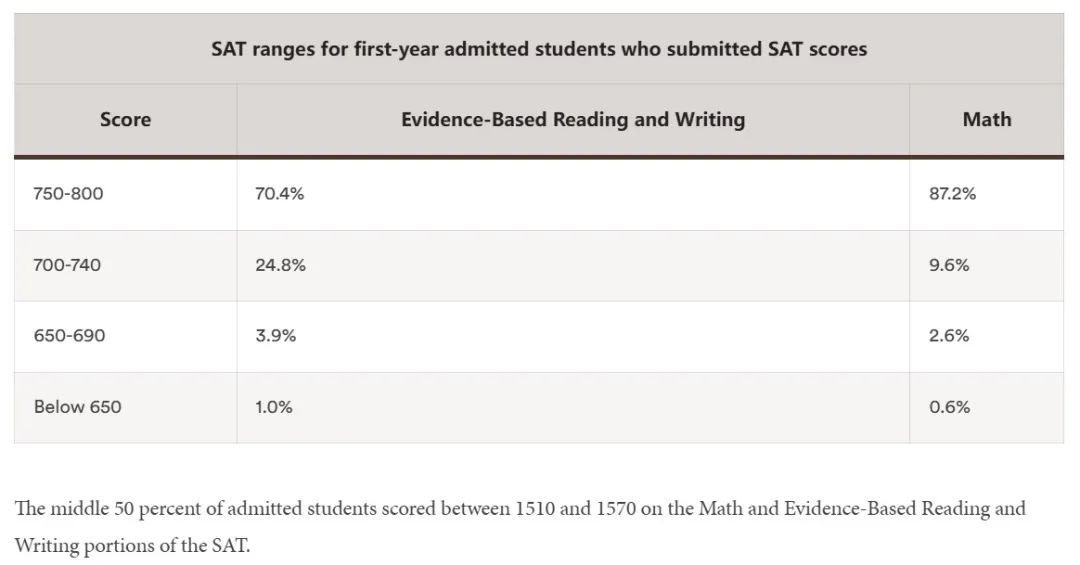Click the 650-690 score row label
Image resolution: width=1080 pixels, height=565 pixels.
tap(70, 336)
